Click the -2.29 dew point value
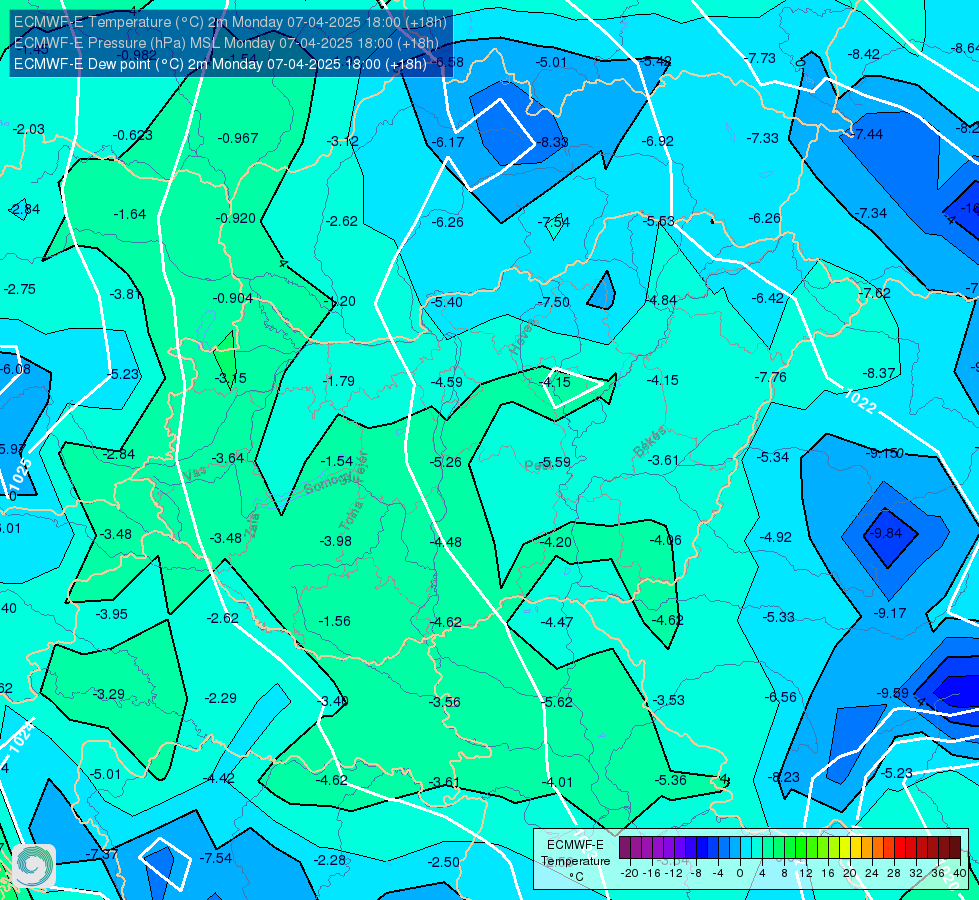The image size is (979, 900). coord(220,698)
